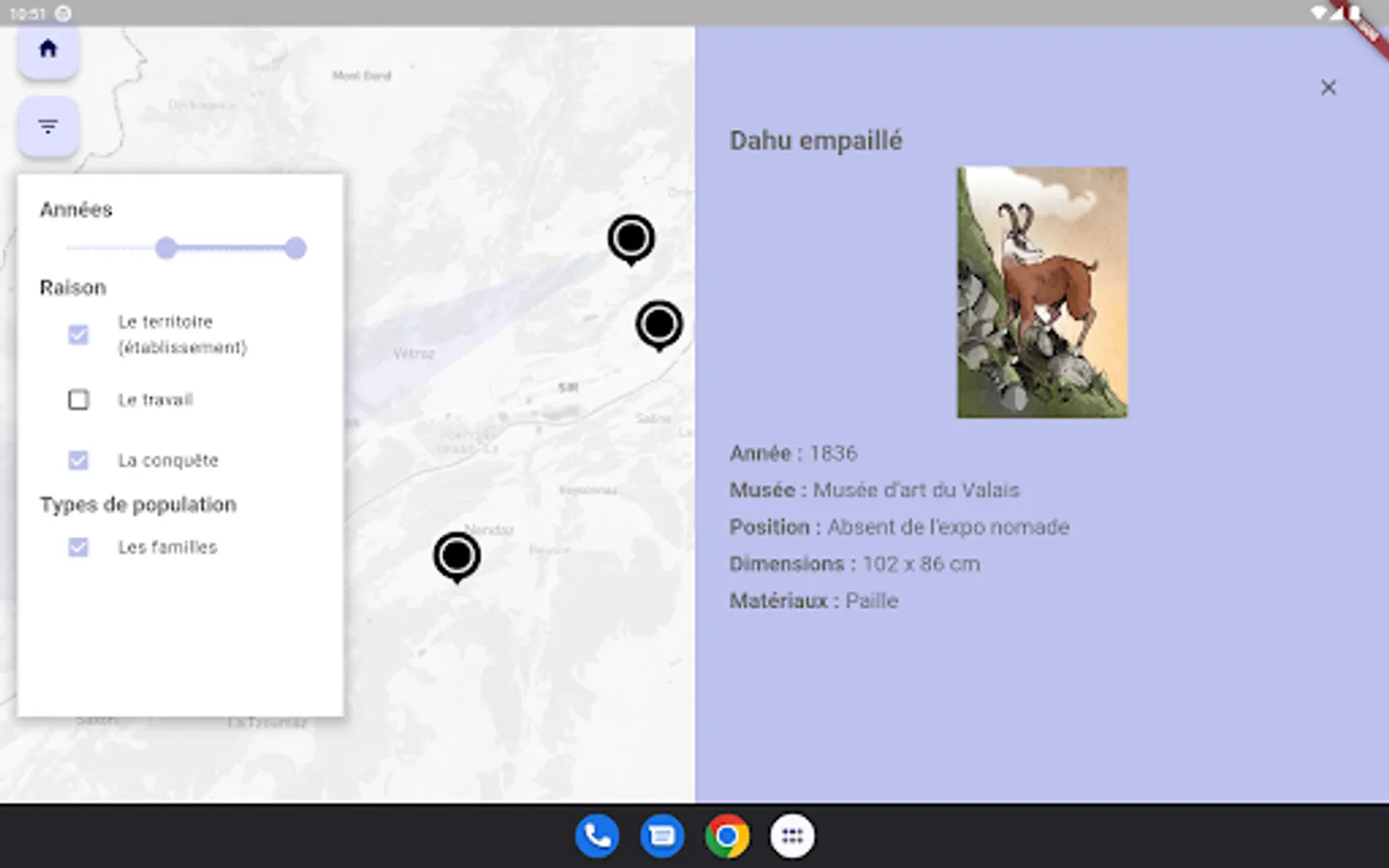
Task: Uncheck the Les familles checkbox
Action: coord(78,547)
